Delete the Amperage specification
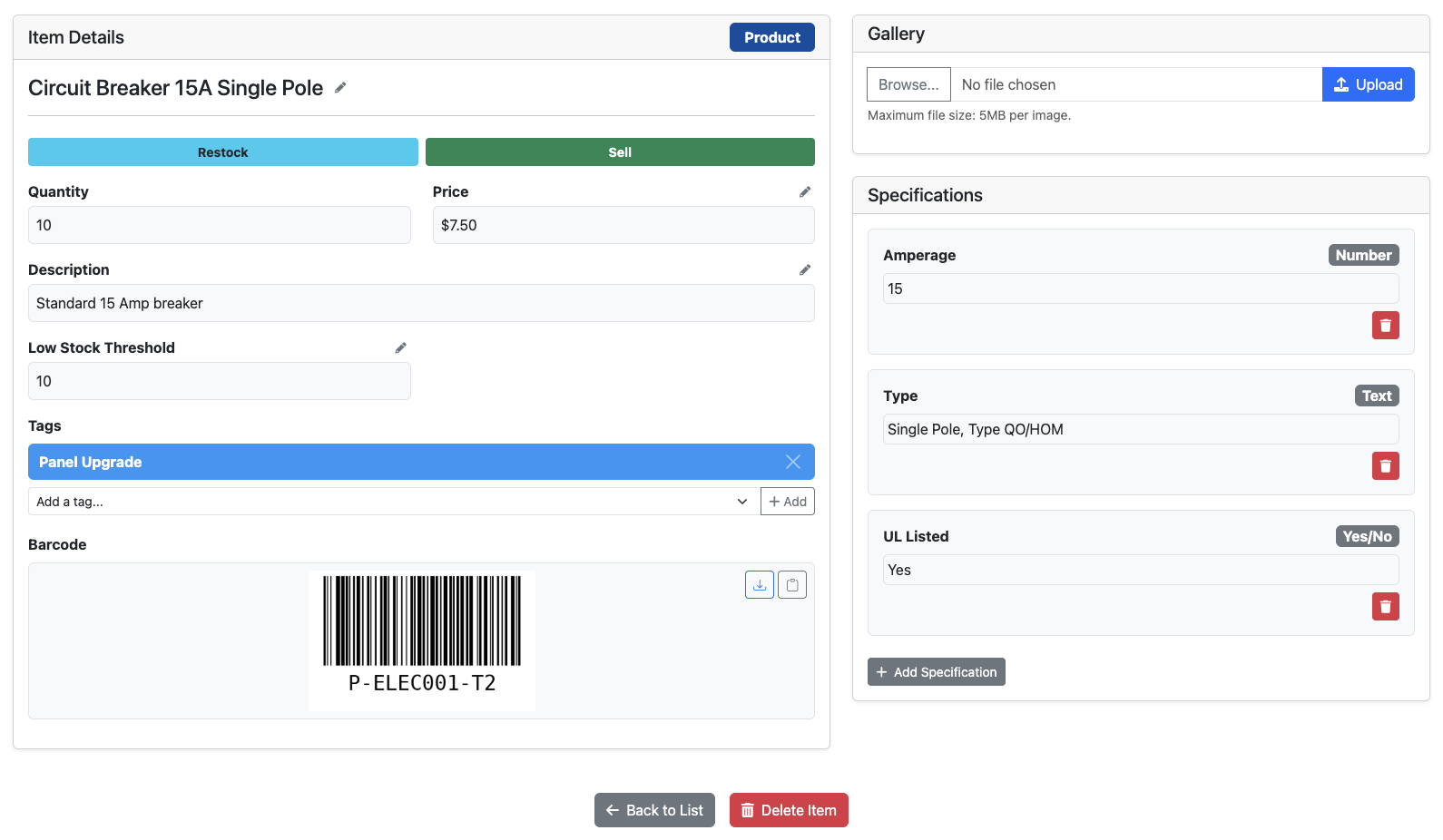 (1386, 325)
